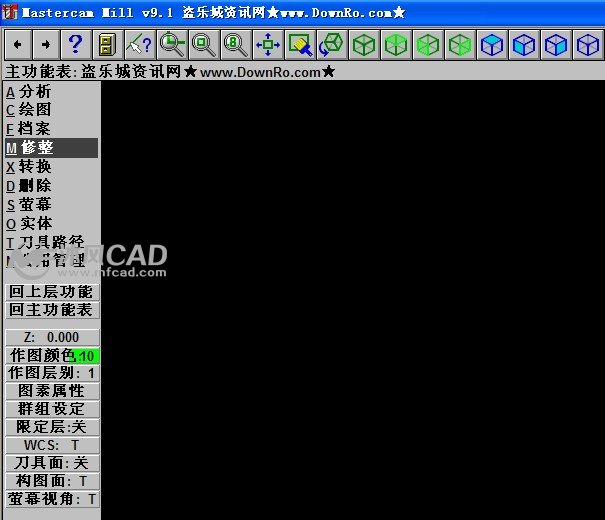605x520 pixels.
Task: Repaint the screen with brush icon
Action: (300, 45)
